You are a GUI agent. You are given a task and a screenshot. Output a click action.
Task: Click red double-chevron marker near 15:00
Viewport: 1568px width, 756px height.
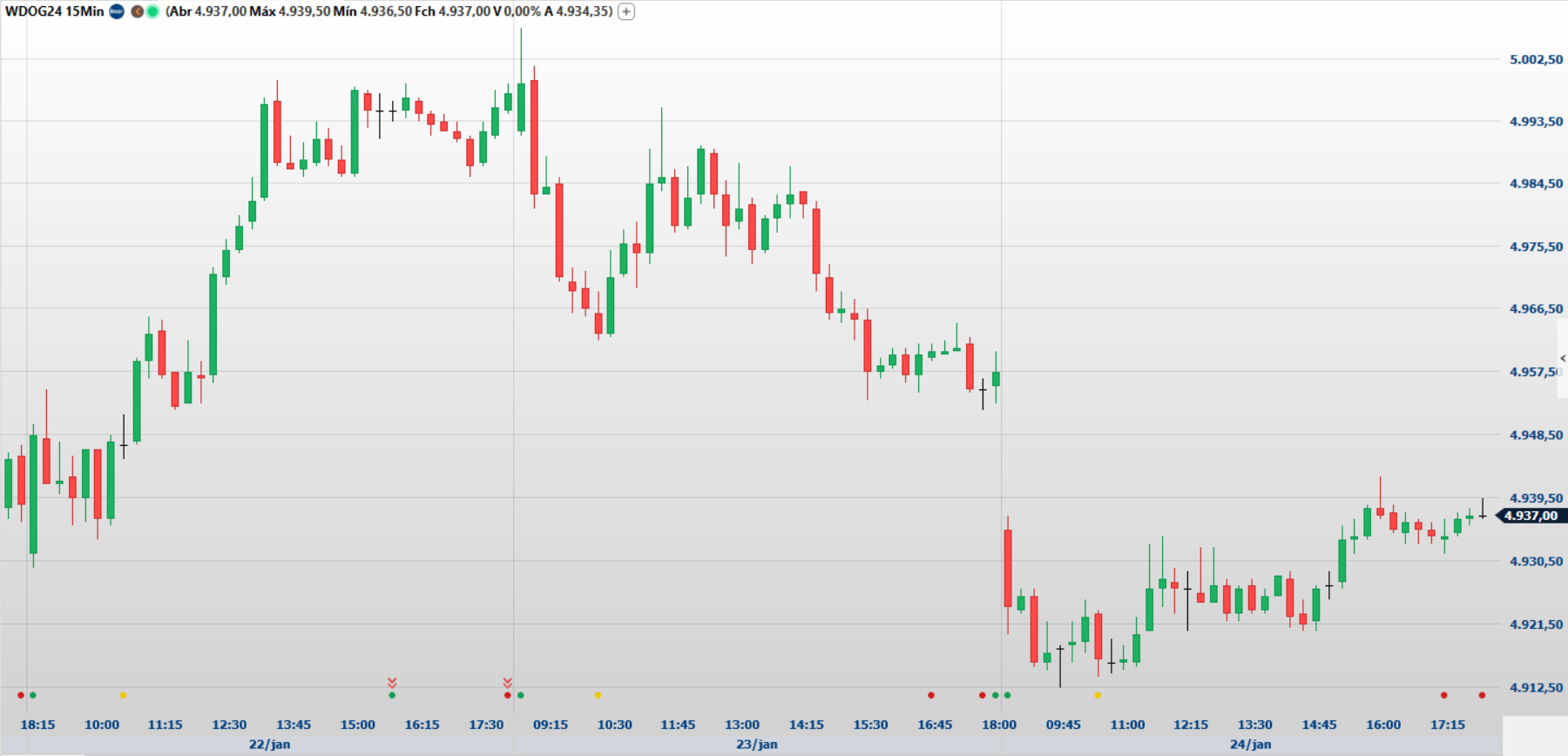(392, 682)
